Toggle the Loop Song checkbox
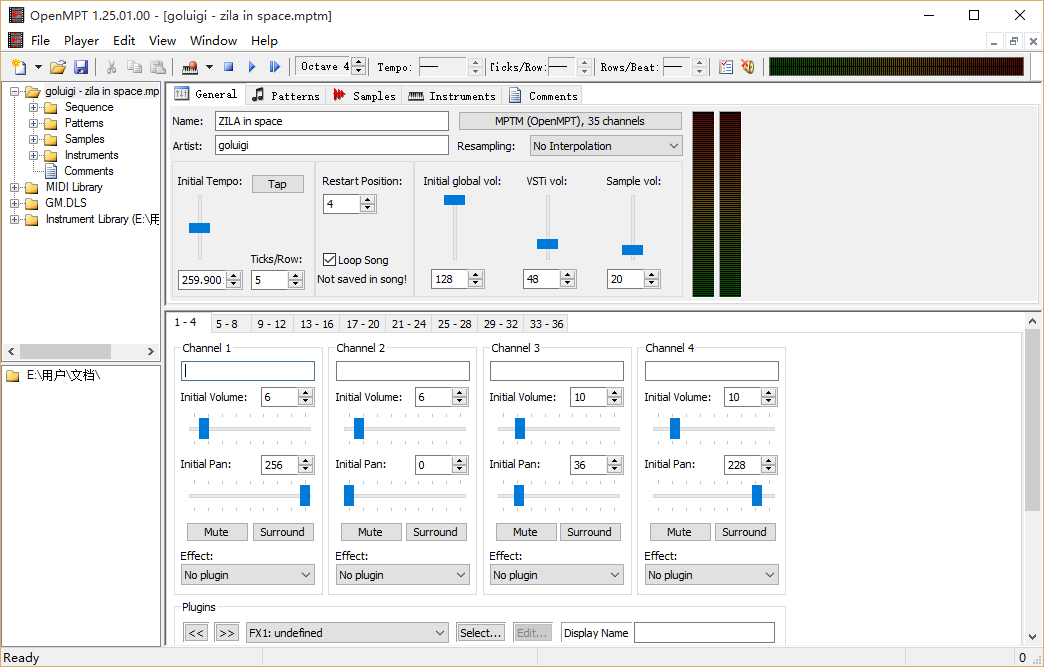Viewport: 1044px width, 667px height. [x=330, y=260]
